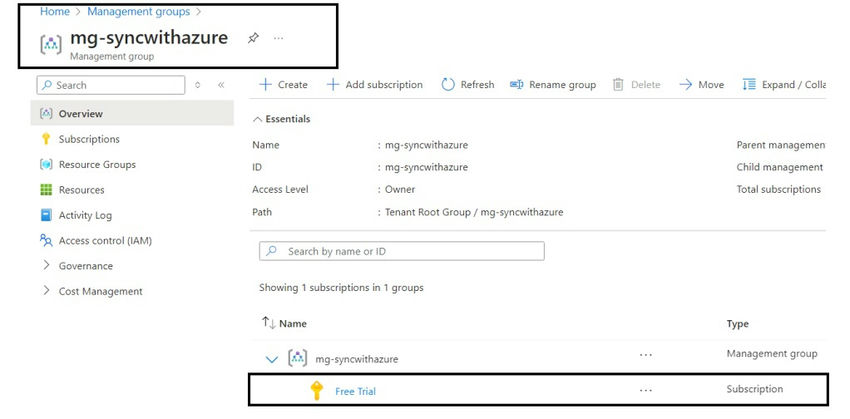
Task: Select the mg-syncwithazure row name text
Action: tap(357, 359)
